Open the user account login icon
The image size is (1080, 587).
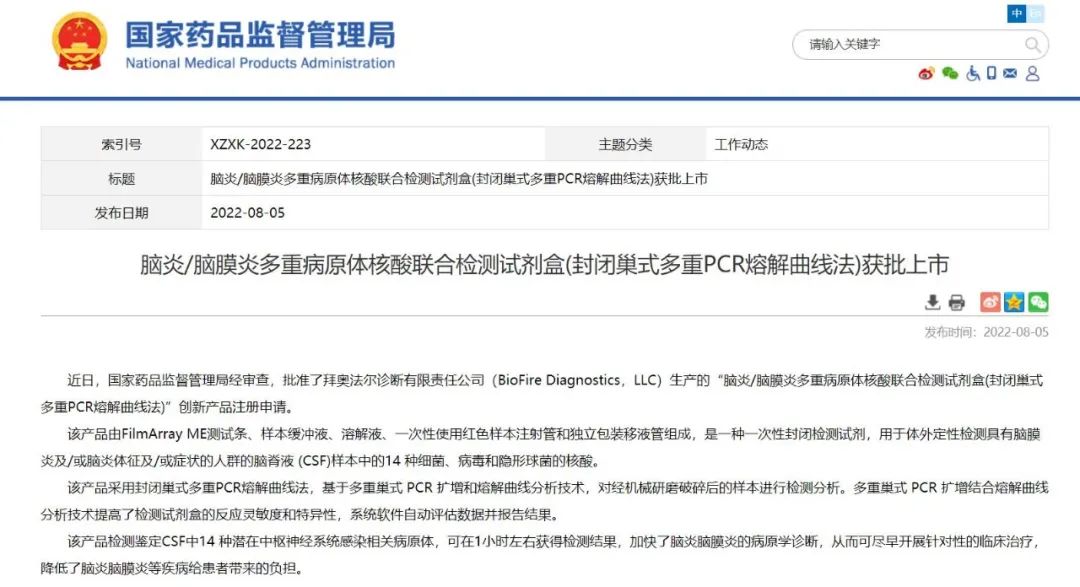point(1033,74)
